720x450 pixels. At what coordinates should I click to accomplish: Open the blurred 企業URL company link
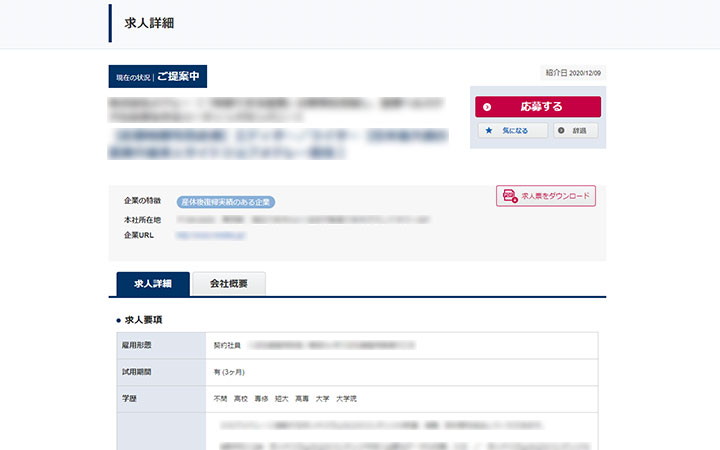click(x=210, y=235)
